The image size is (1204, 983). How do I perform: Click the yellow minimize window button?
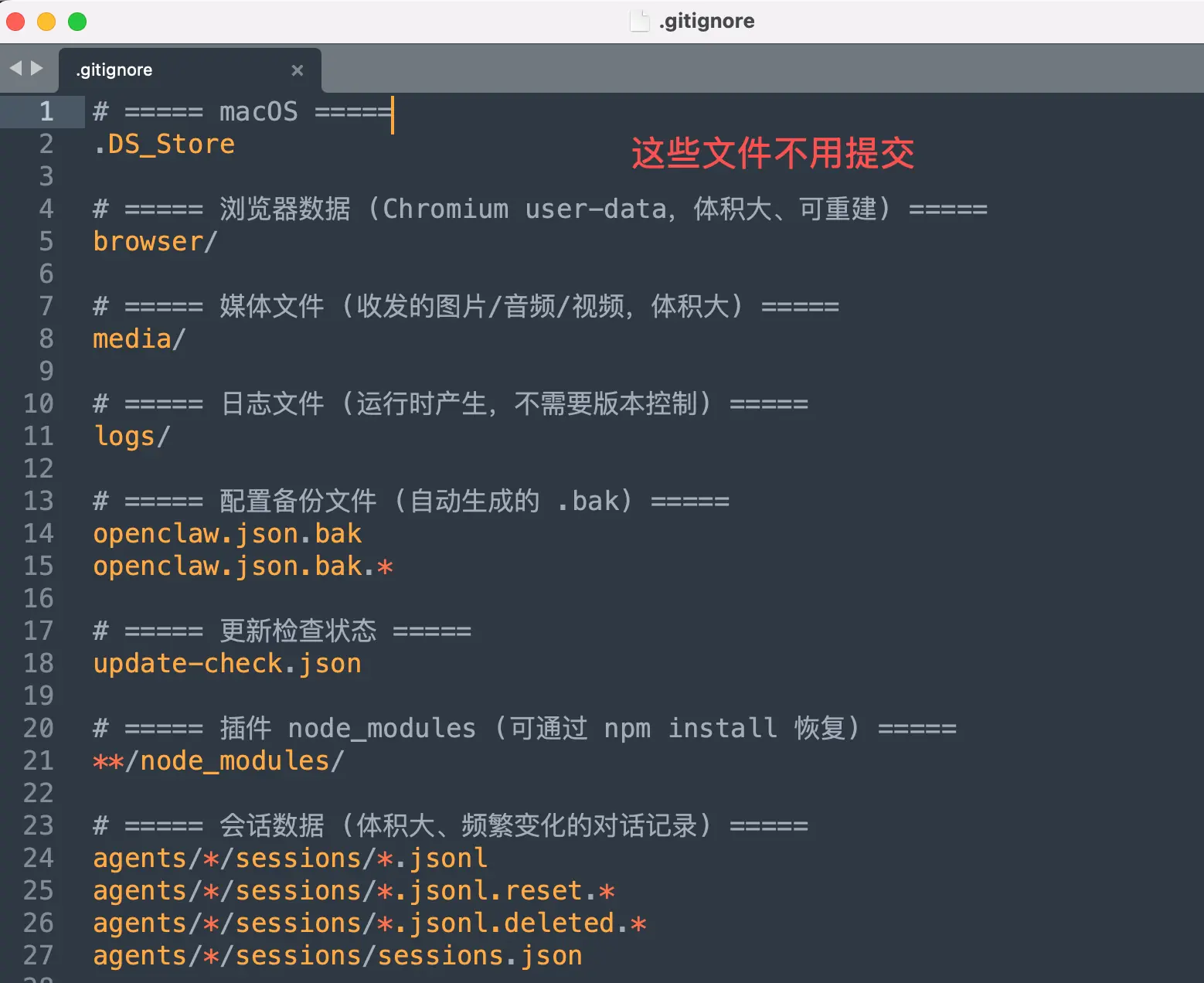click(46, 22)
